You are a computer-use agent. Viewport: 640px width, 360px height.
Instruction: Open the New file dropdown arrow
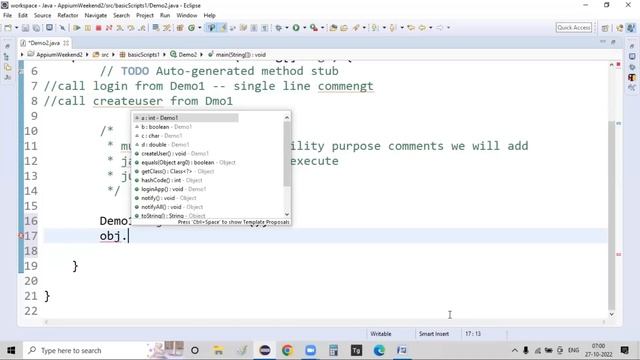pos(16,28)
